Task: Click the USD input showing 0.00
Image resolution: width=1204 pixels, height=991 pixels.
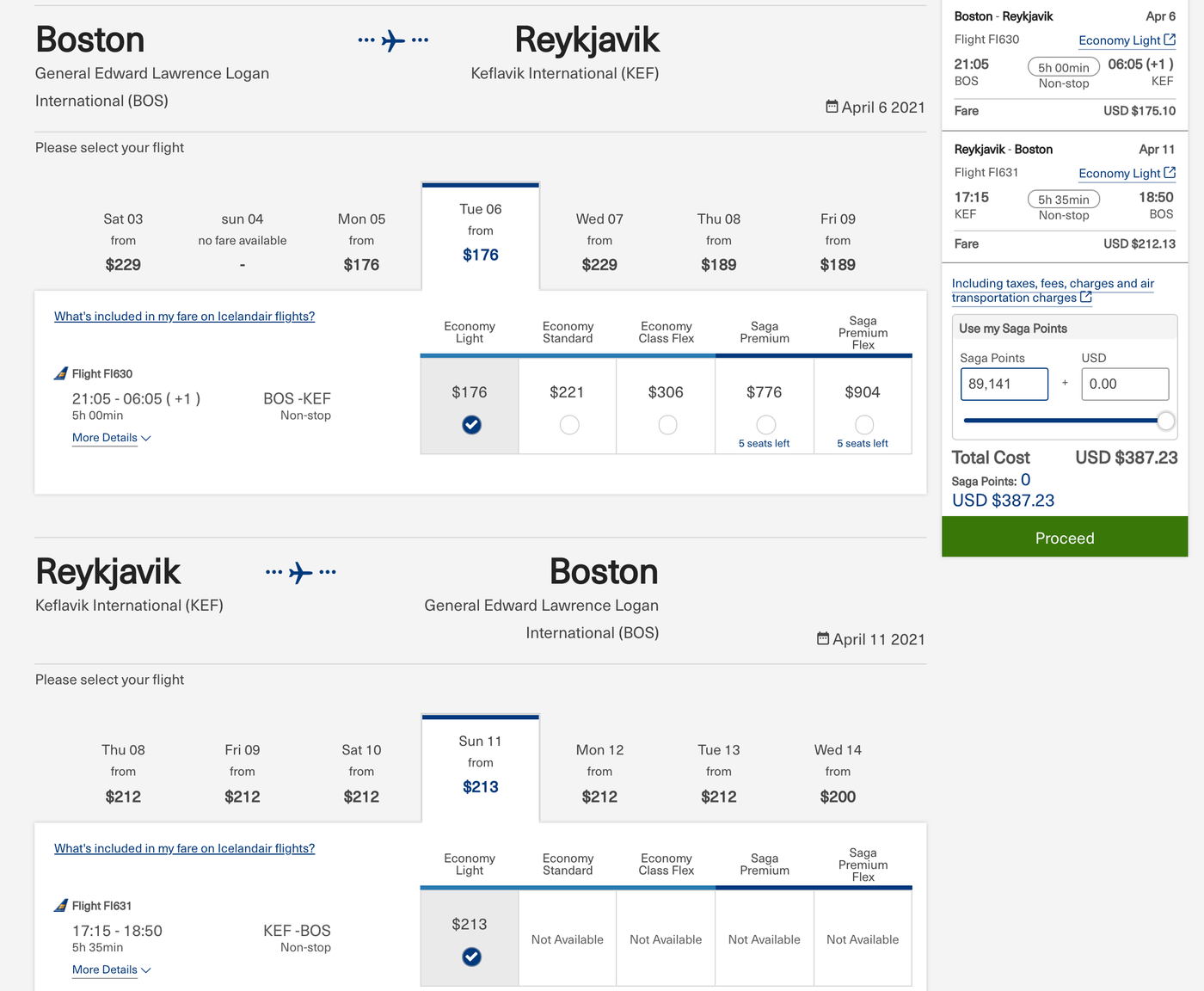Action: (x=1125, y=384)
